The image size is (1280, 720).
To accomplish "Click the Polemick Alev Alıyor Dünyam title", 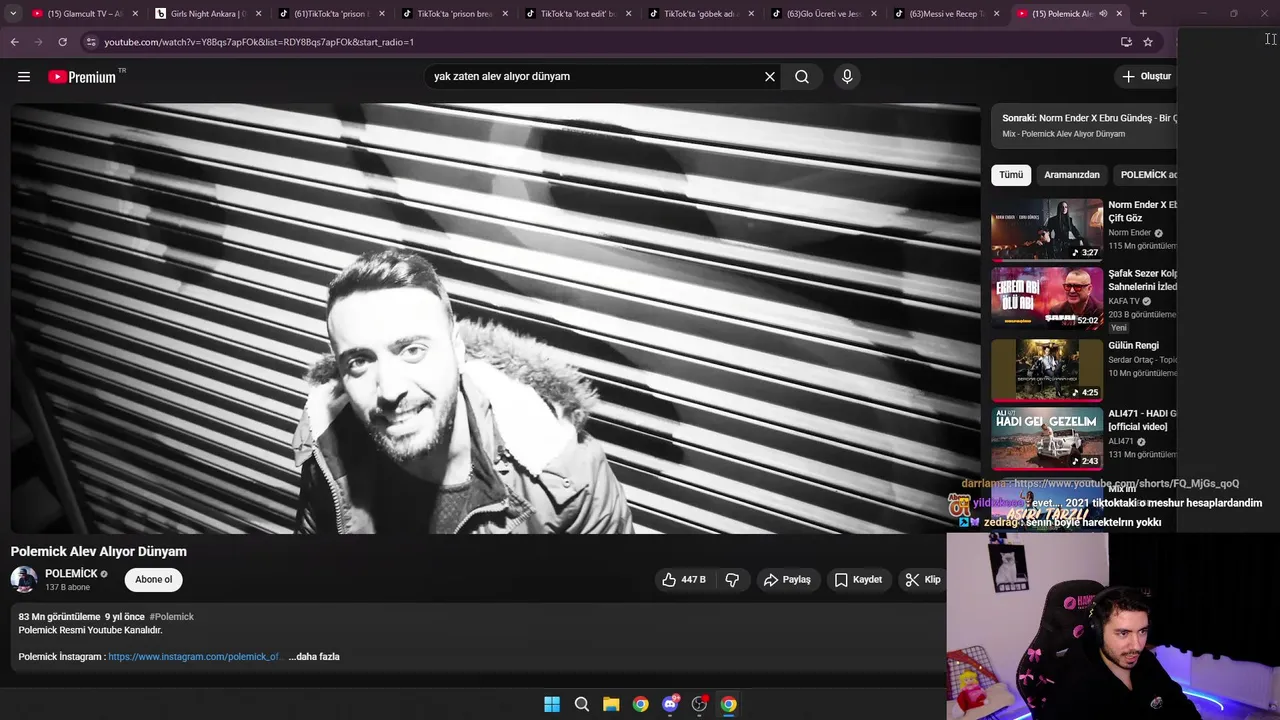I will pyautogui.click(x=99, y=551).
